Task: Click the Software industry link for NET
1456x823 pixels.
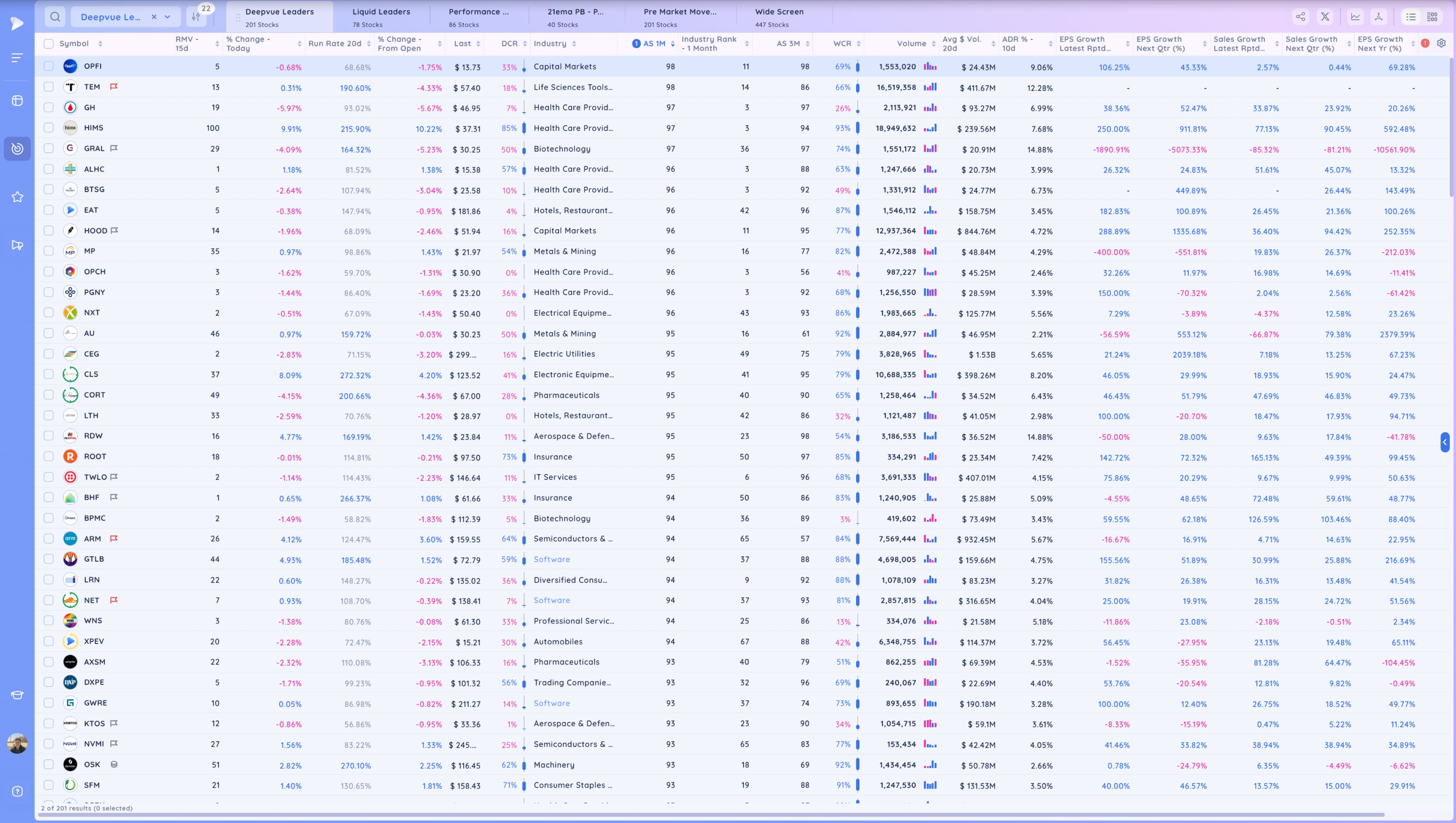Action: 551,600
